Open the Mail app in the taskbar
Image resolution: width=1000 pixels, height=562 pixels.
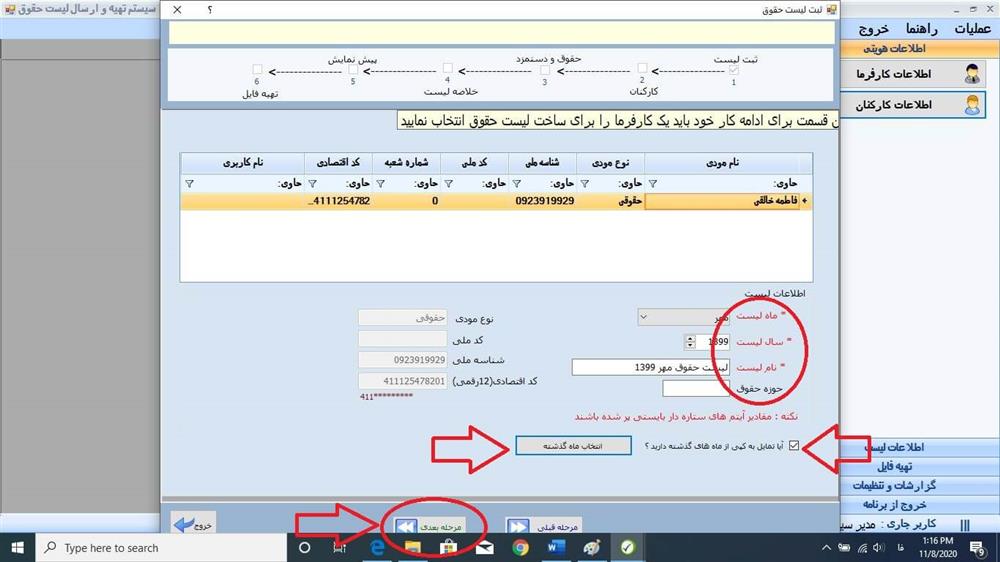click(x=484, y=548)
